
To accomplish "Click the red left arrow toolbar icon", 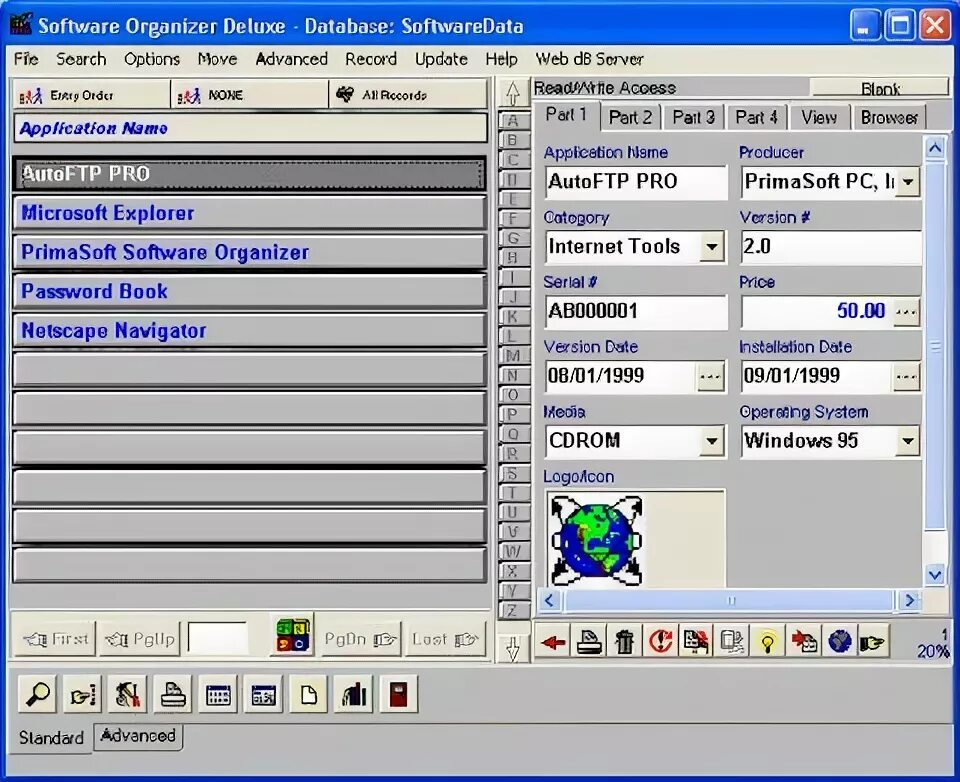I will pos(553,643).
